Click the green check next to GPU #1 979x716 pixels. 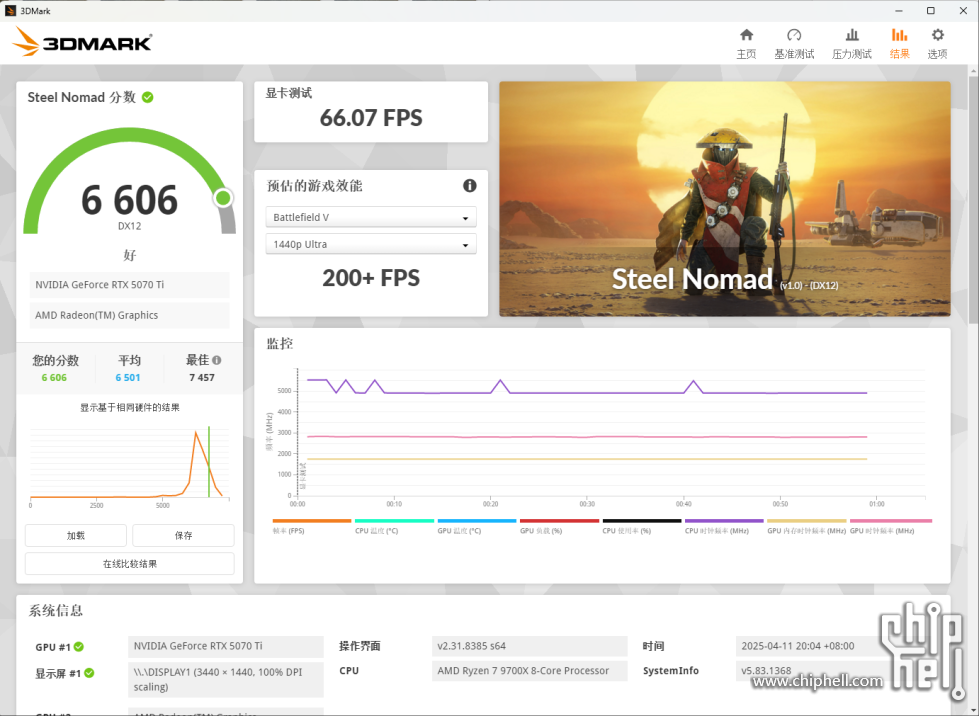79,647
